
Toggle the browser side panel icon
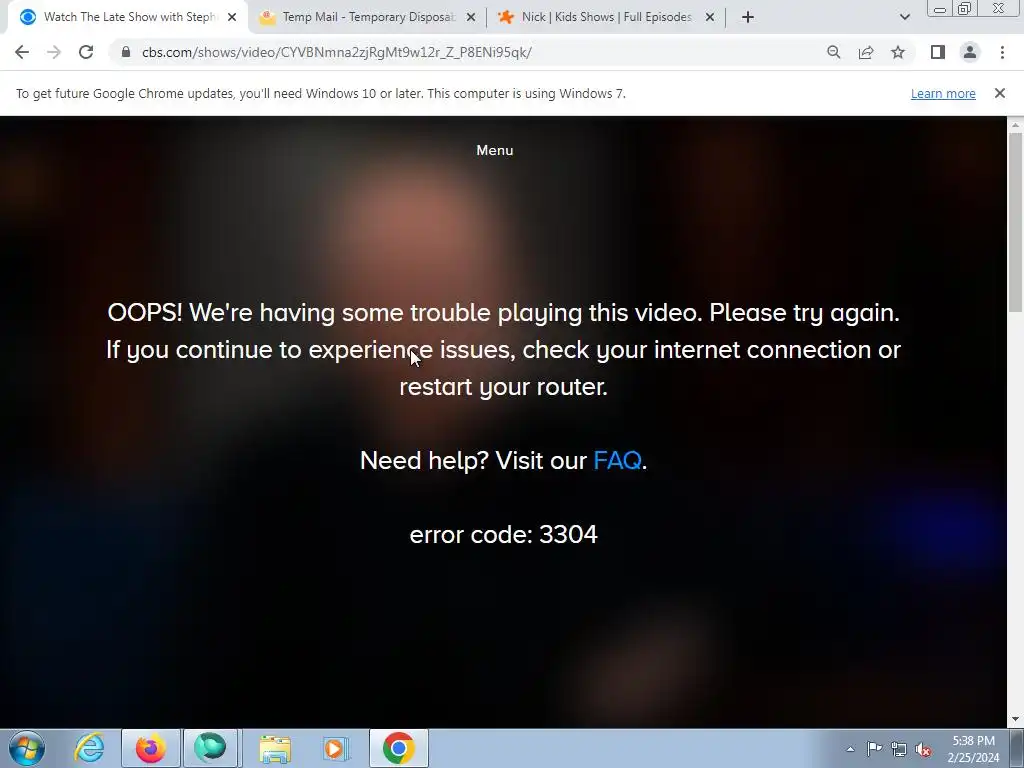pos(938,52)
